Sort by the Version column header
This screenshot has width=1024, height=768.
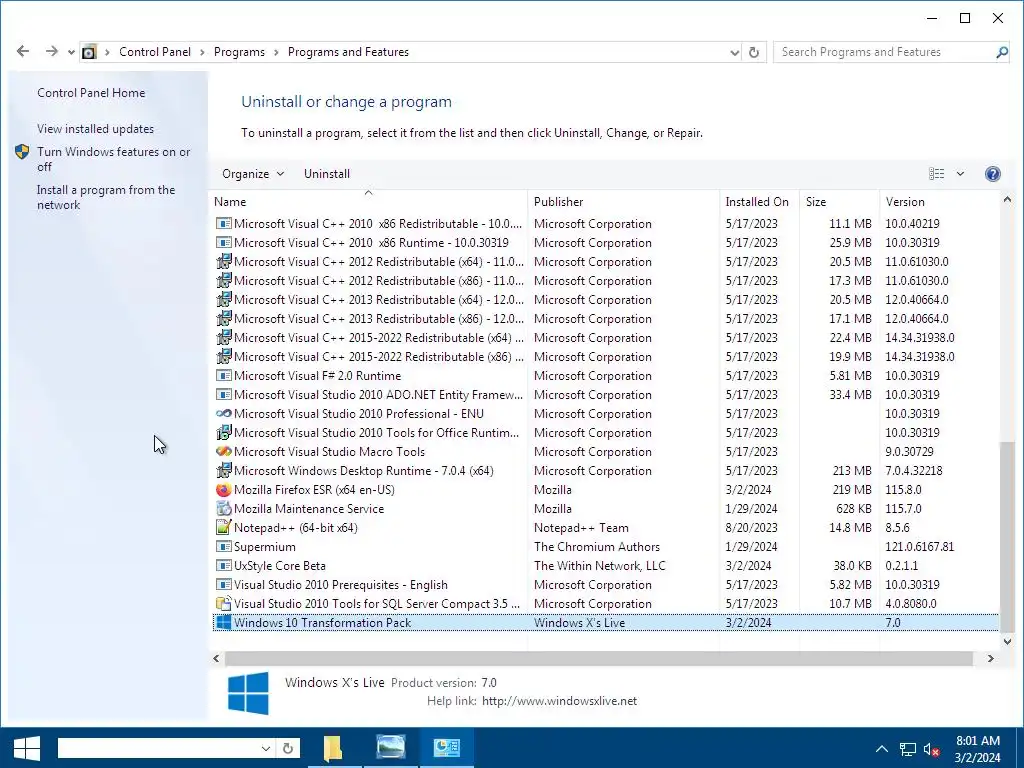(x=938, y=202)
